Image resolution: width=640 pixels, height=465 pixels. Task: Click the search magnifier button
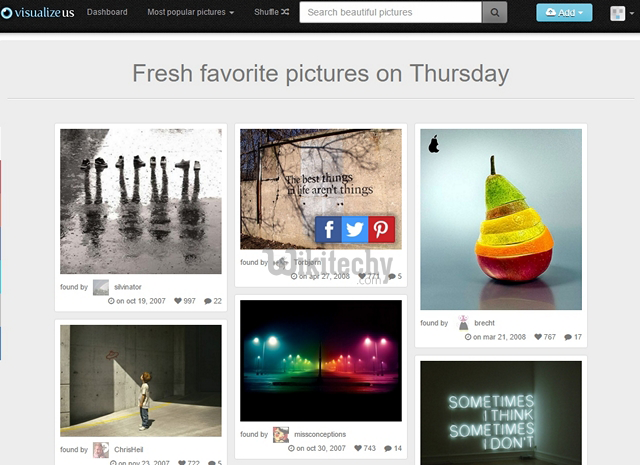495,13
